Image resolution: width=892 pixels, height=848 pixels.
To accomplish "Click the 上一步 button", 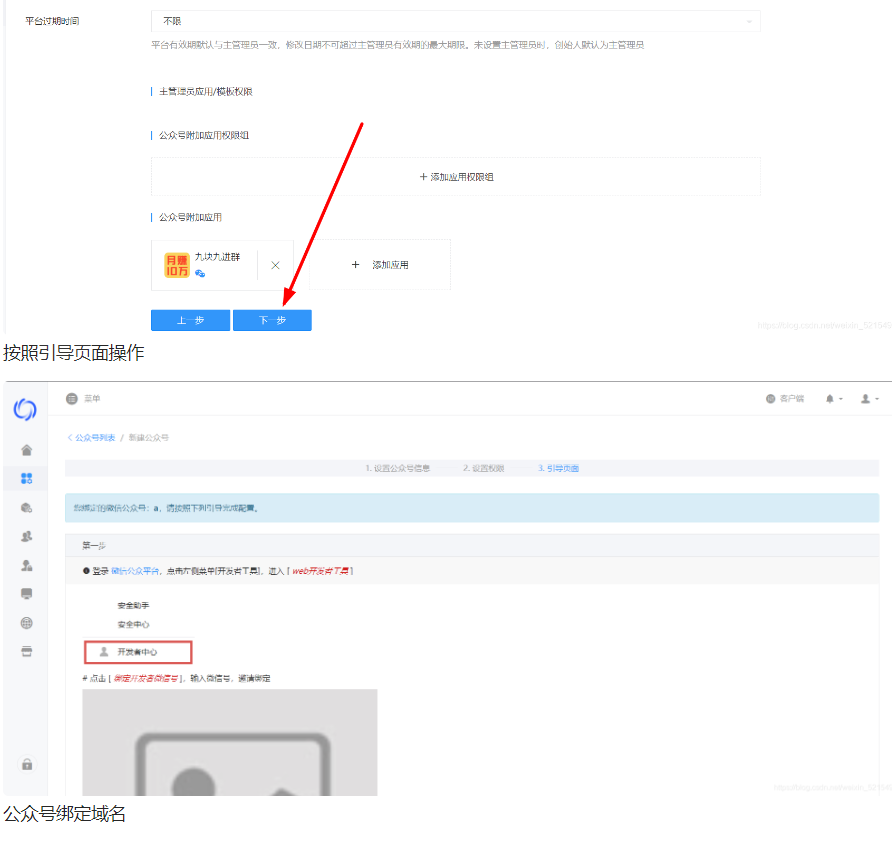I will pyautogui.click(x=190, y=320).
